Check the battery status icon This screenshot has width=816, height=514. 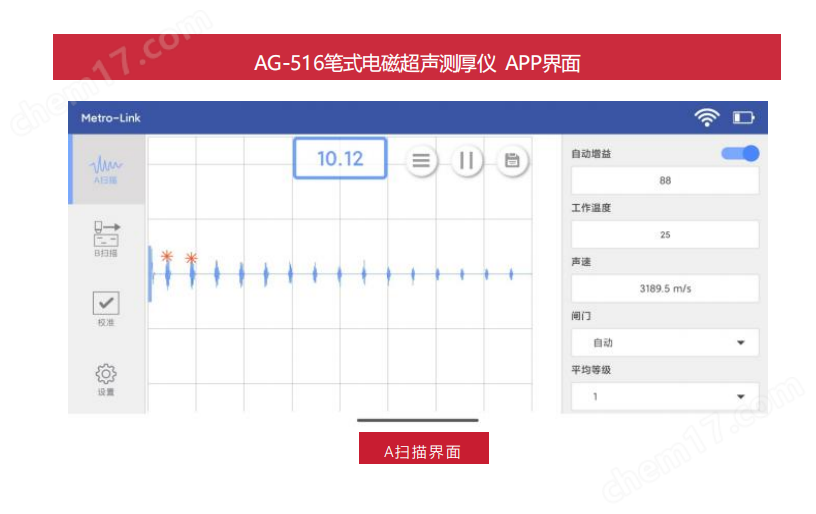click(744, 118)
